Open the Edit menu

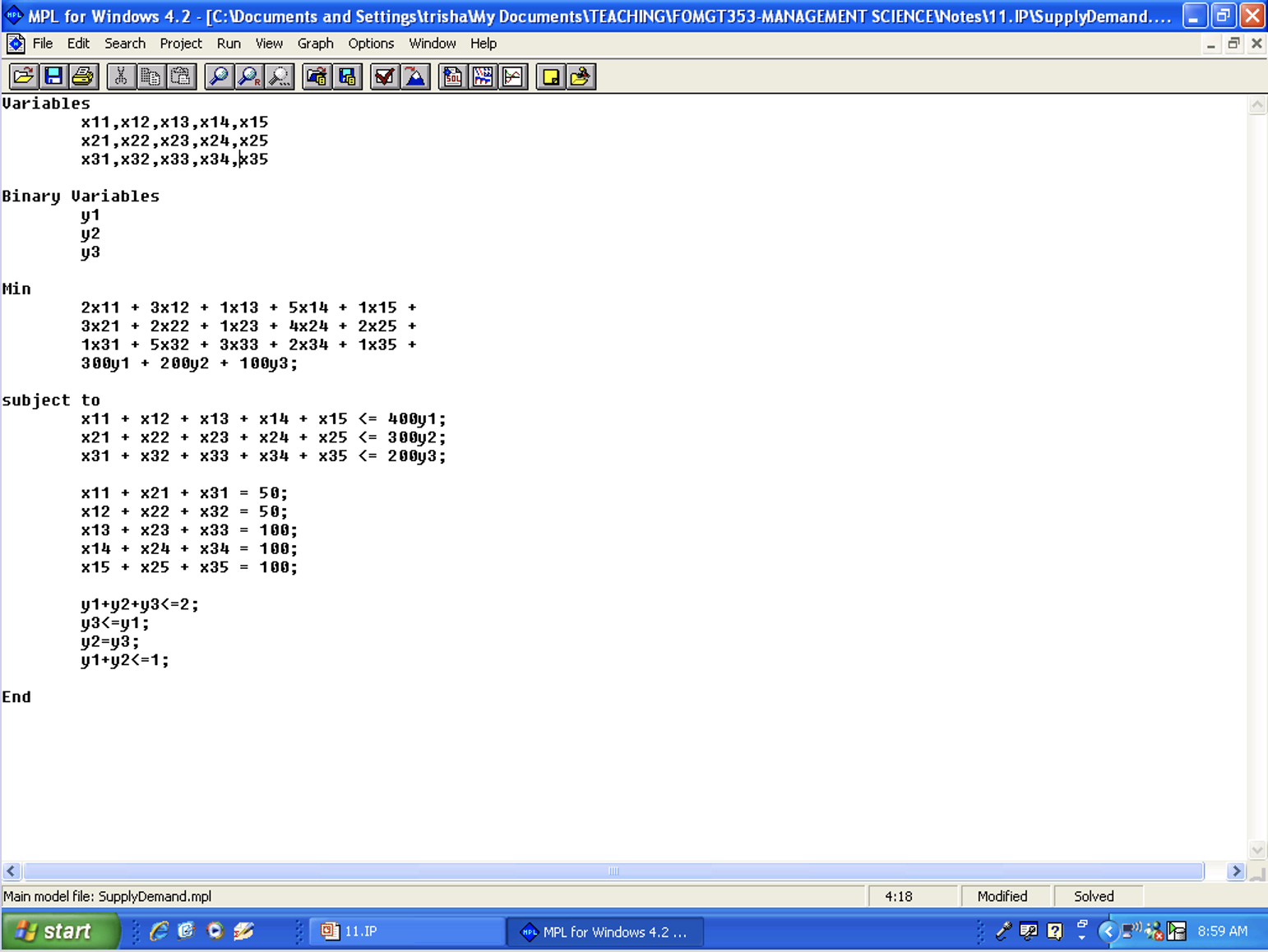(78, 44)
